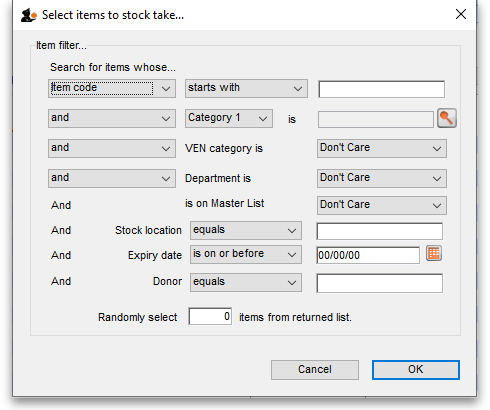Image resolution: width=490 pixels, height=410 pixels.
Task: Expand the is on or before dropdown
Action: point(246,255)
